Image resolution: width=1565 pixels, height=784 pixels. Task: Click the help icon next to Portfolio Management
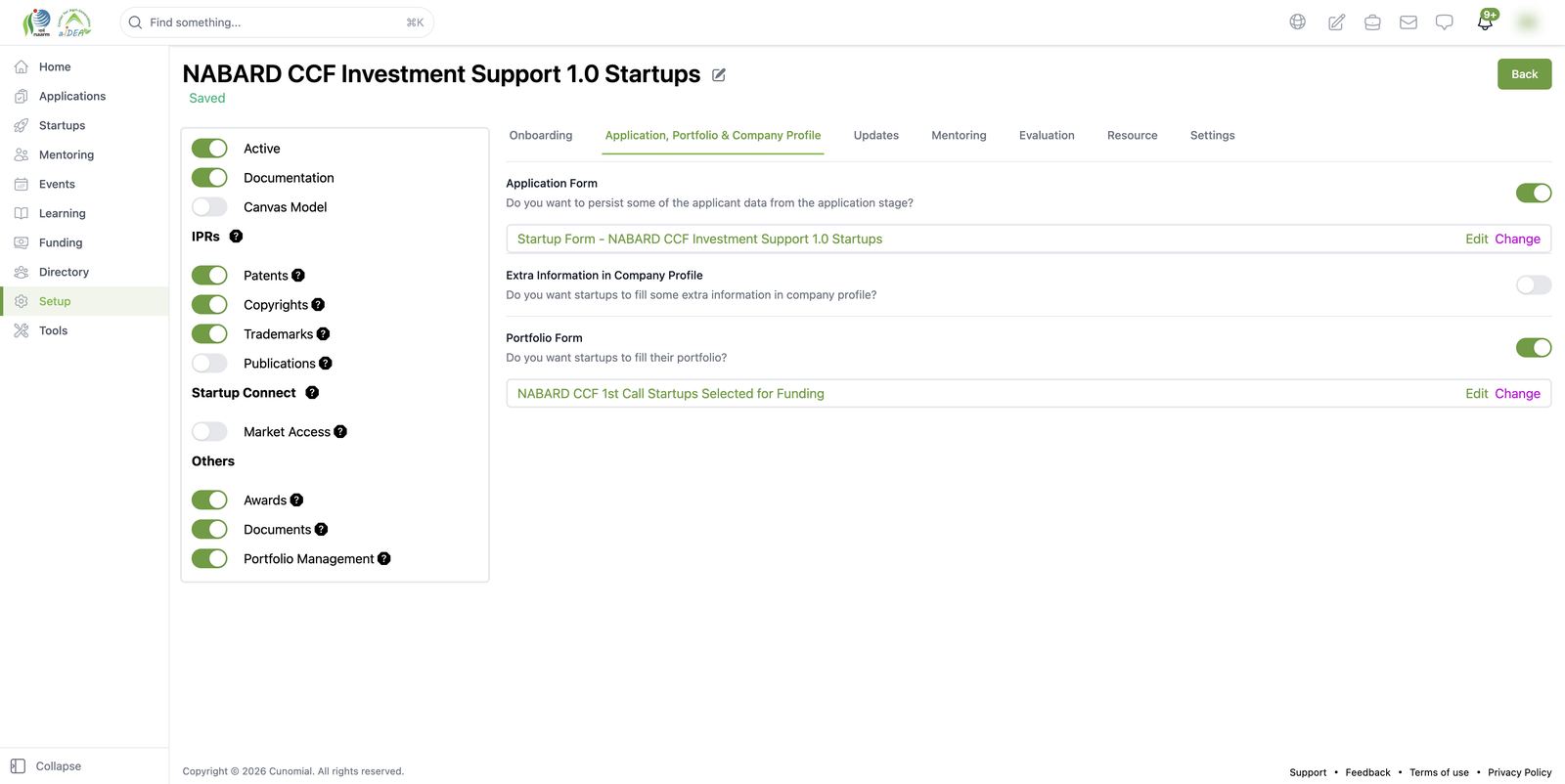point(384,559)
